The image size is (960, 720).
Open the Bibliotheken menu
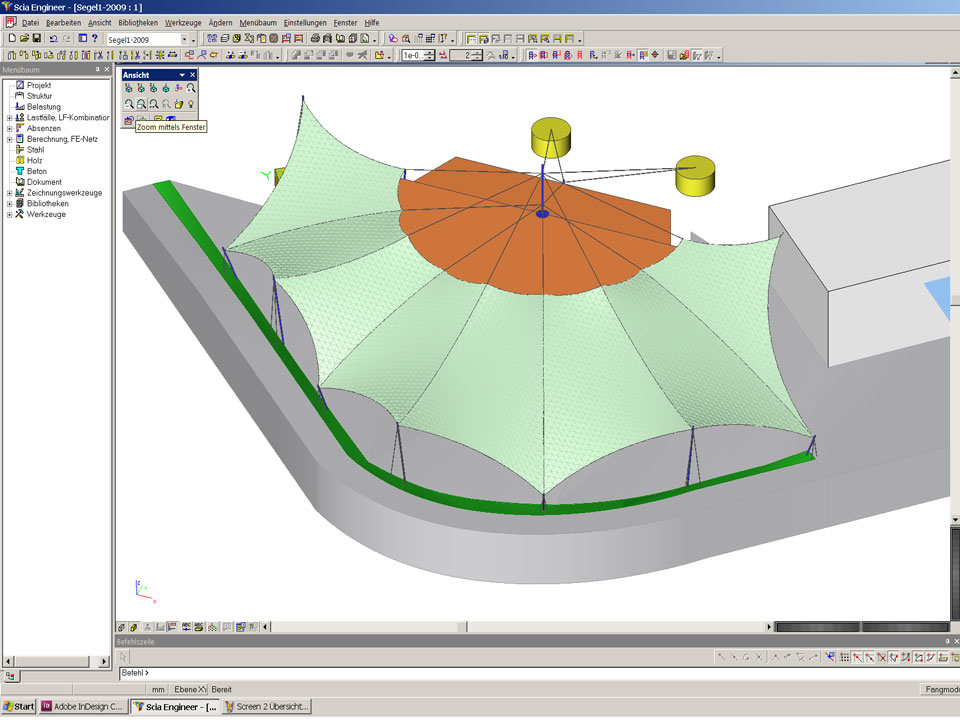pos(137,22)
